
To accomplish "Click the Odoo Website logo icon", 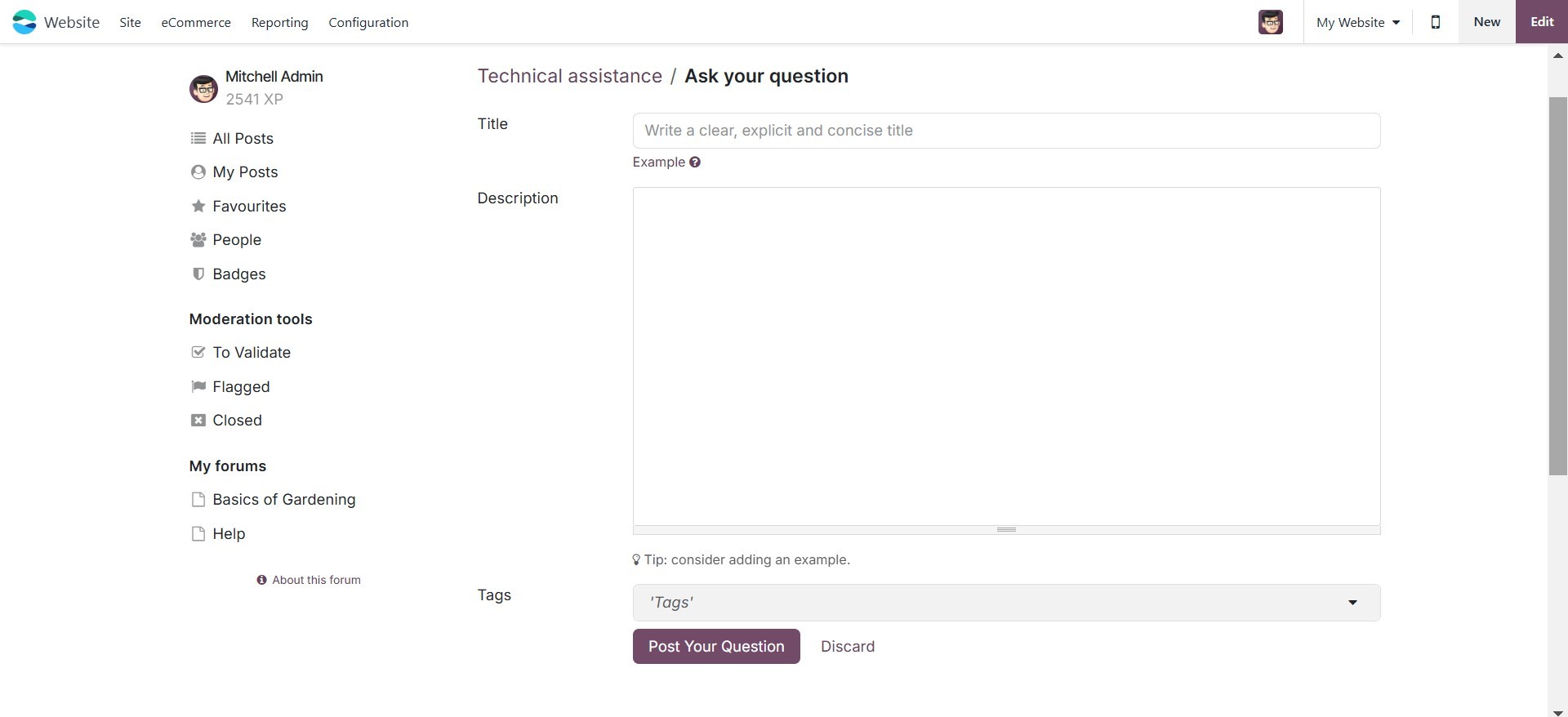I will [24, 22].
